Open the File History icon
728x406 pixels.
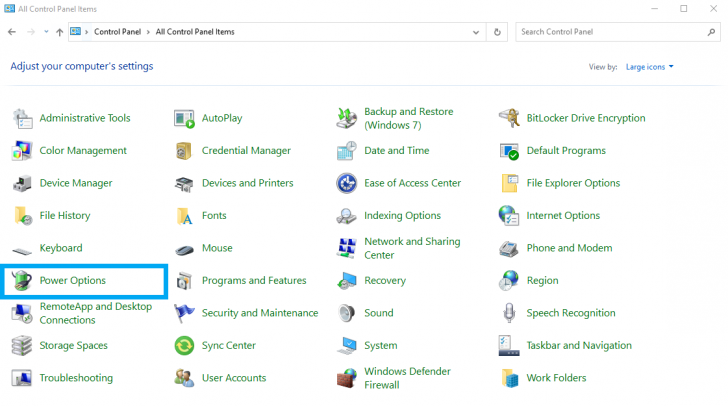(22, 216)
